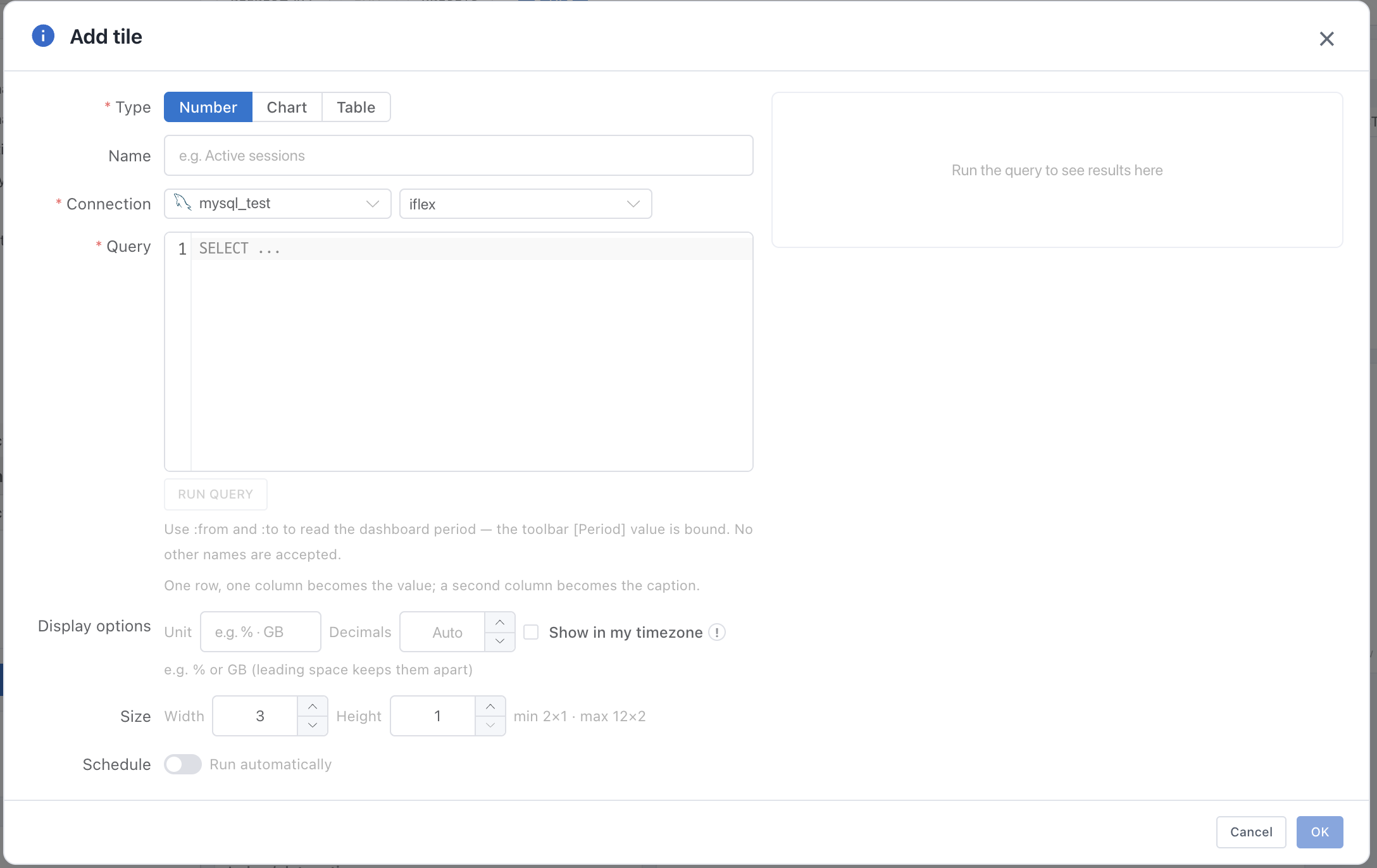1377x868 pixels.
Task: Click the results preview panel
Action: [x=1057, y=170]
